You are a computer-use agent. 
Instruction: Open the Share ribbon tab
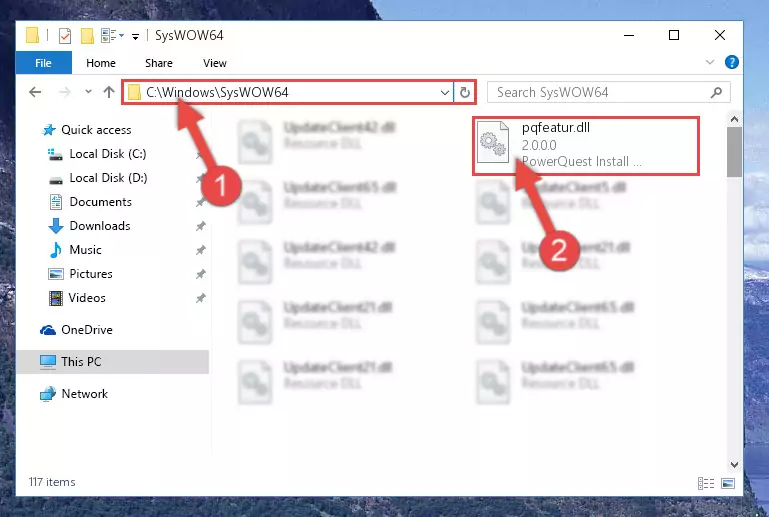pos(158,63)
